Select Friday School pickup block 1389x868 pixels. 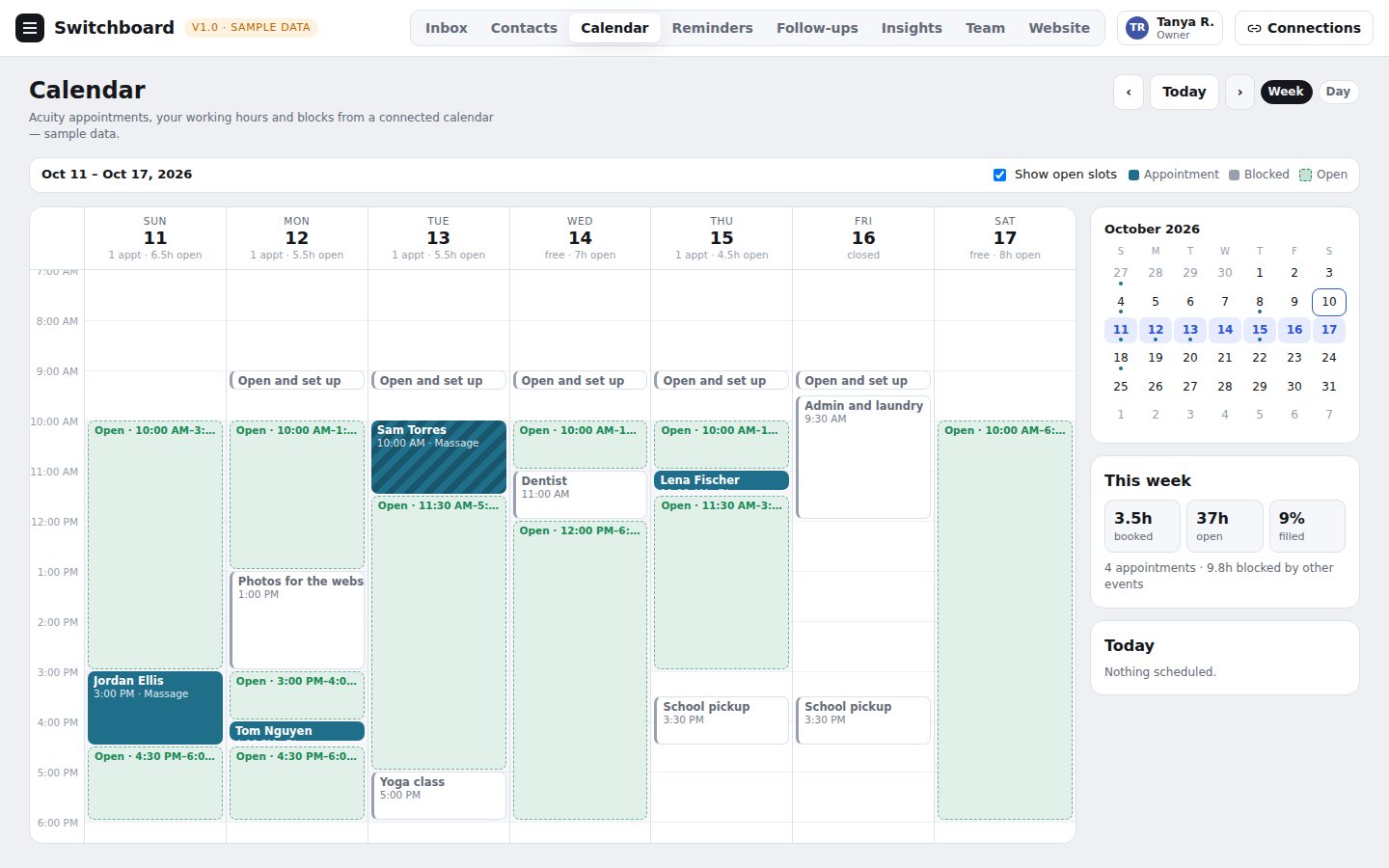point(863,720)
